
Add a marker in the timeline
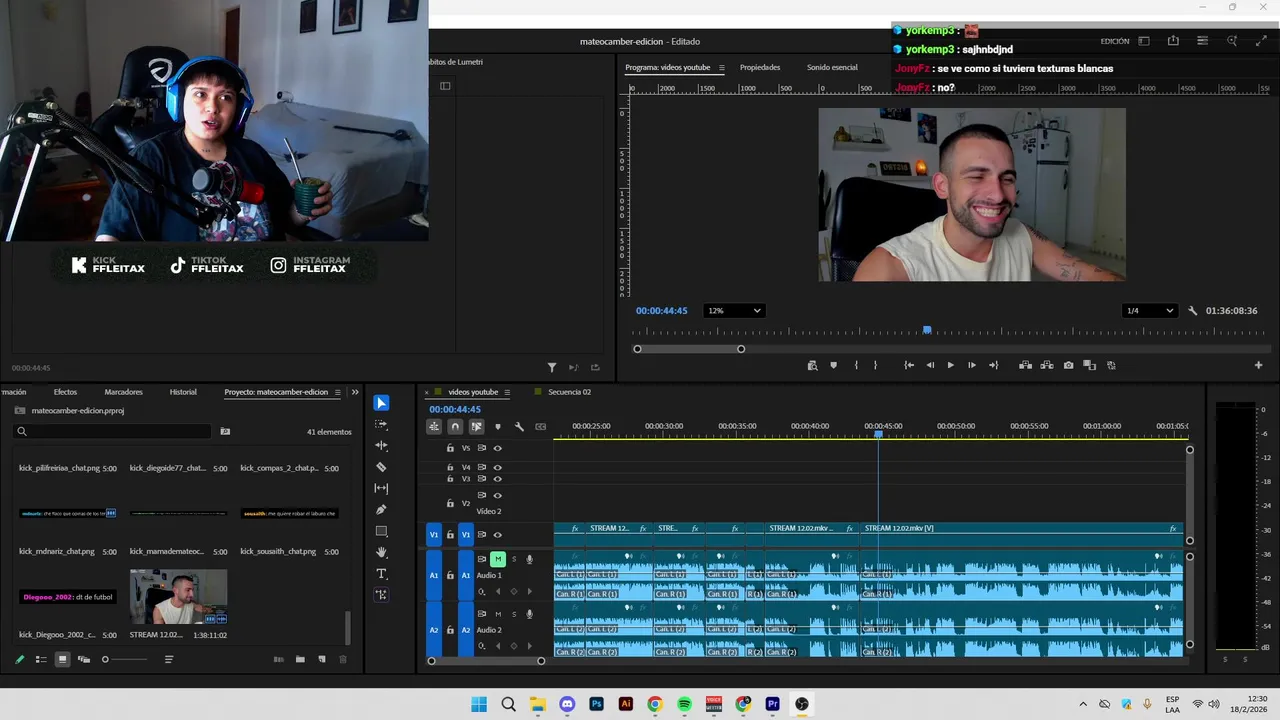click(498, 427)
